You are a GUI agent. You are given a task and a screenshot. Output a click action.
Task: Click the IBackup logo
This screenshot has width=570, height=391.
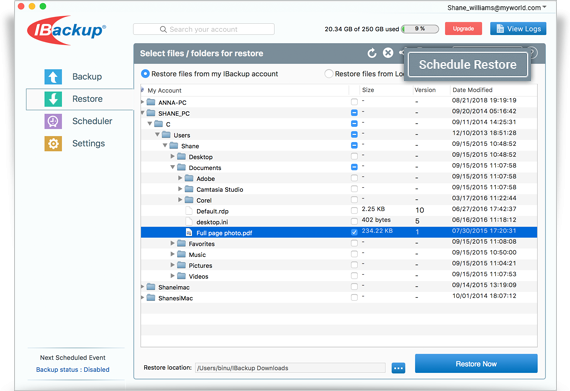coord(67,30)
